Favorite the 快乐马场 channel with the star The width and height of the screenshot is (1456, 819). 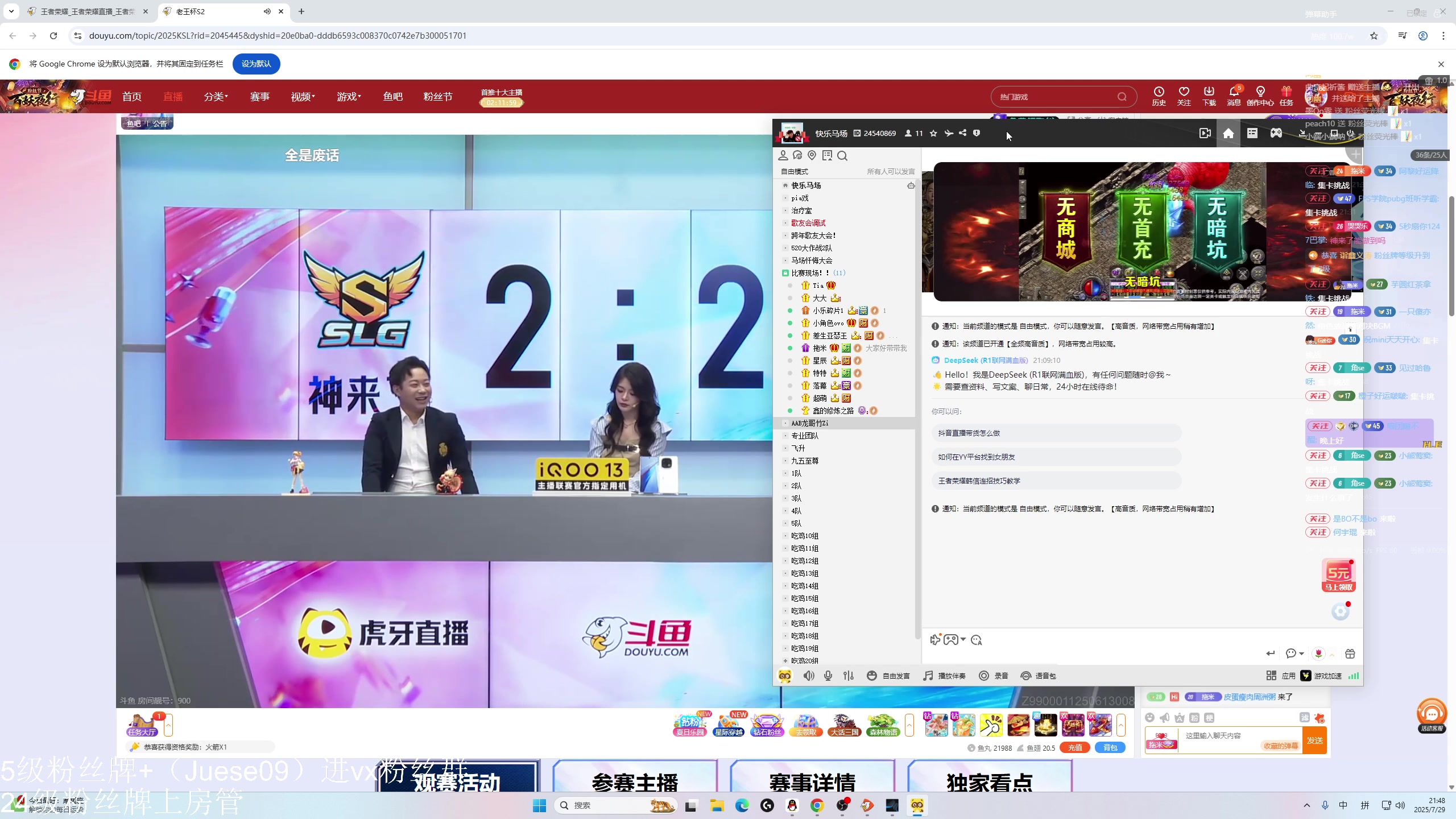933,133
